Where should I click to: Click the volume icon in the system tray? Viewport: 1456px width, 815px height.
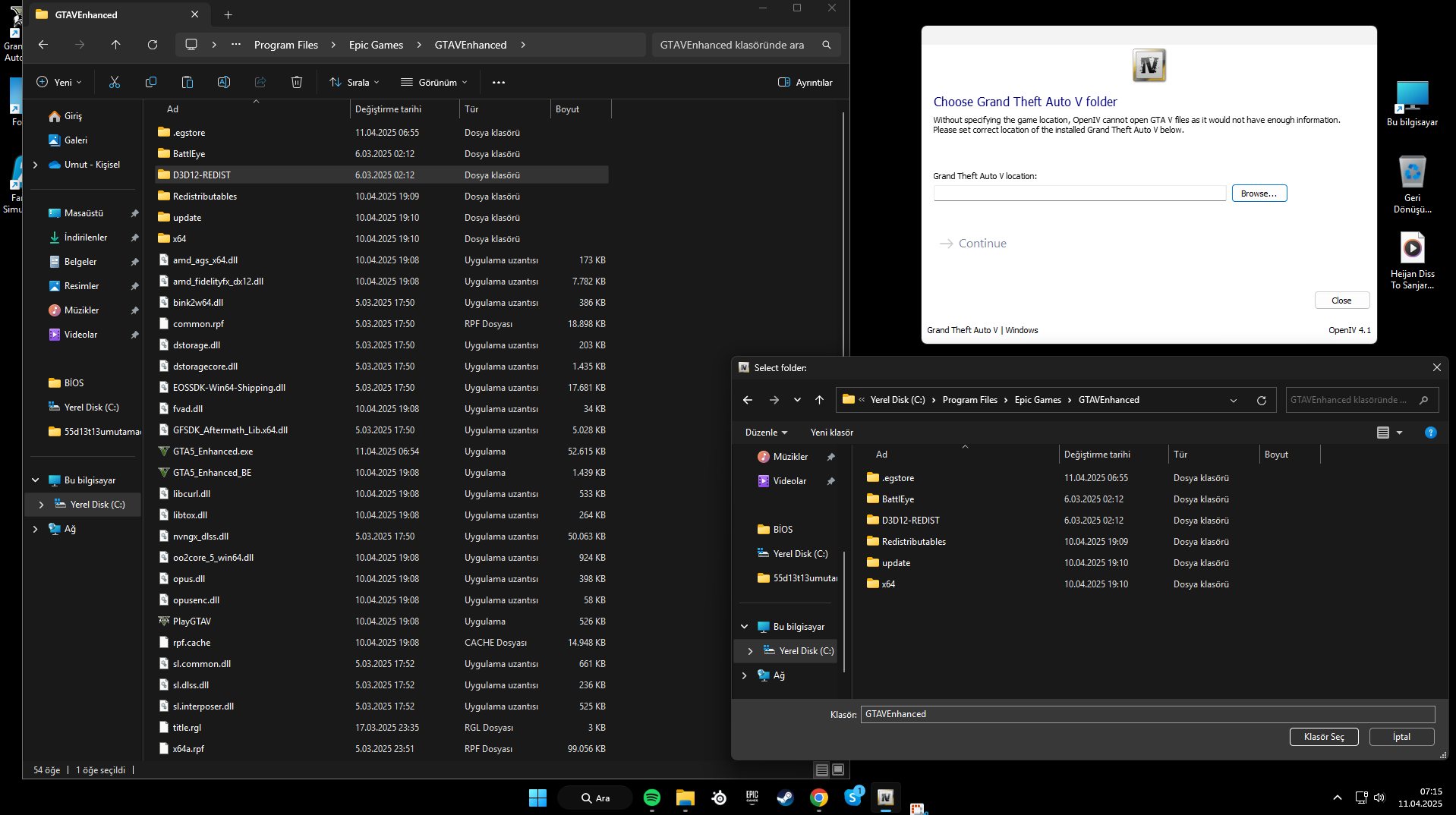(x=1379, y=798)
